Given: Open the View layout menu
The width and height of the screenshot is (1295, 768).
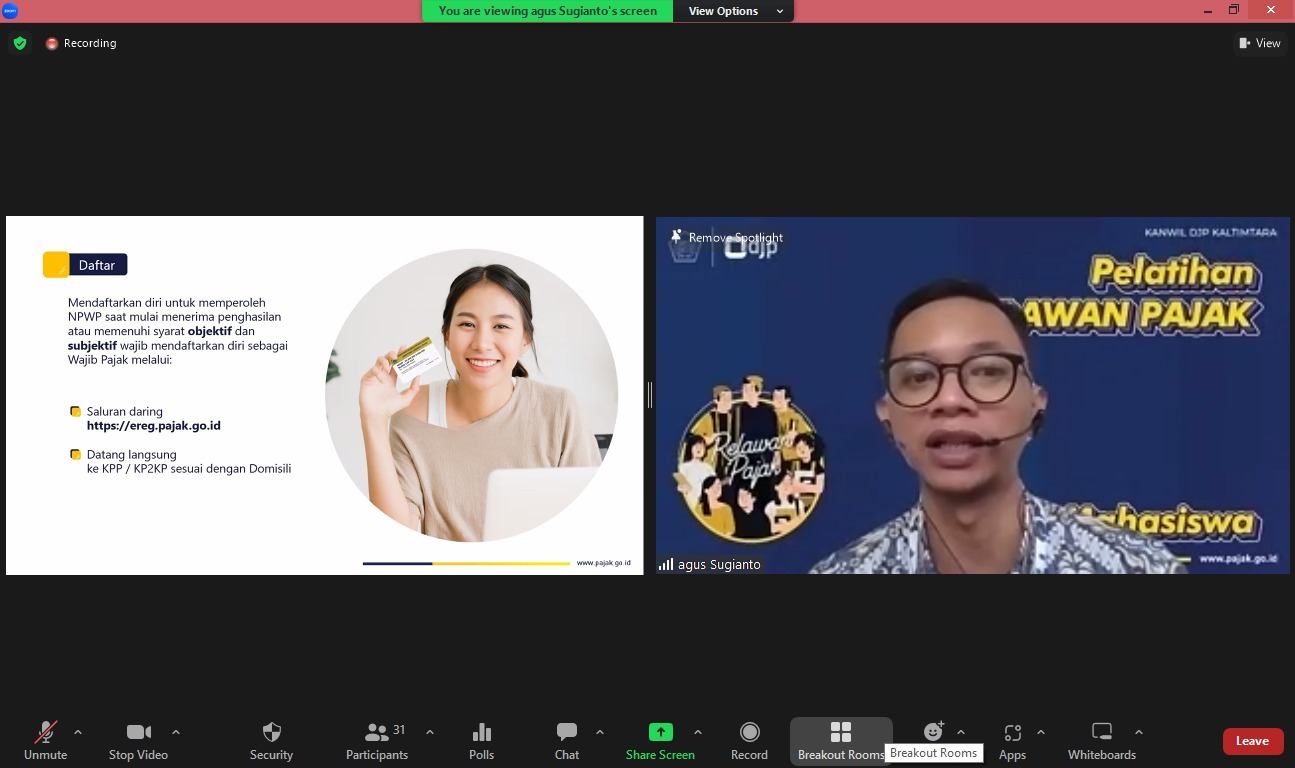Looking at the screenshot, I should pyautogui.click(x=1259, y=43).
